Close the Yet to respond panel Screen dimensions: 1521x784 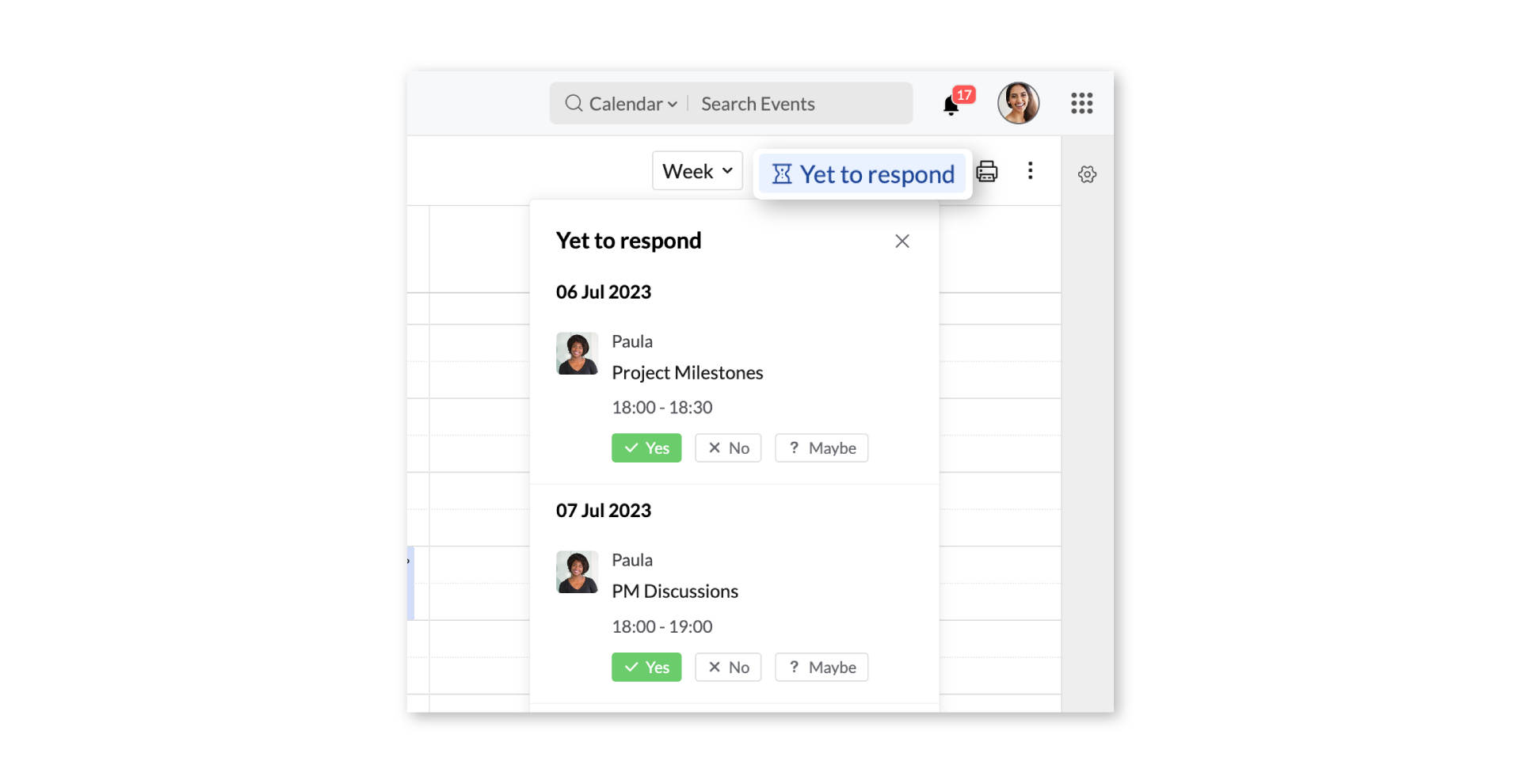click(x=902, y=242)
